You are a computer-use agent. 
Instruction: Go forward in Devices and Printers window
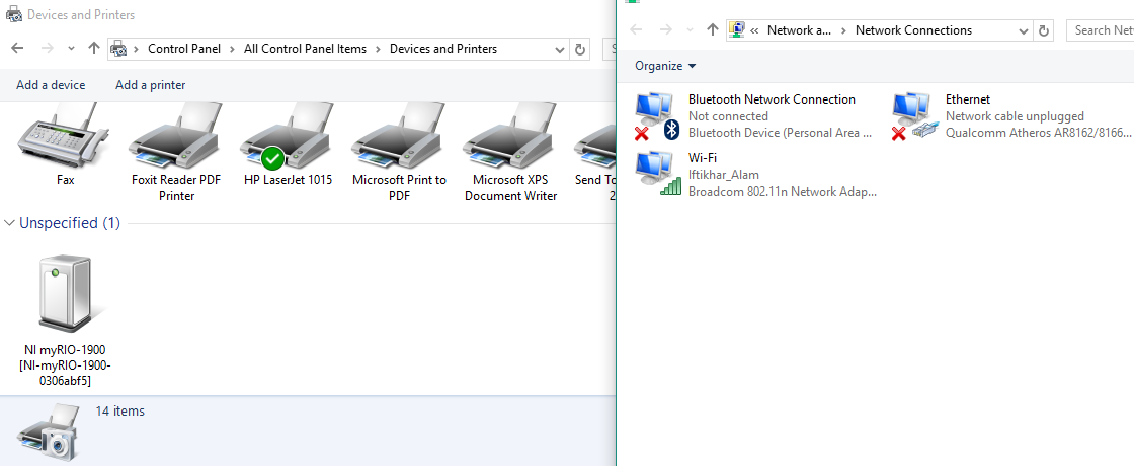(x=48, y=48)
